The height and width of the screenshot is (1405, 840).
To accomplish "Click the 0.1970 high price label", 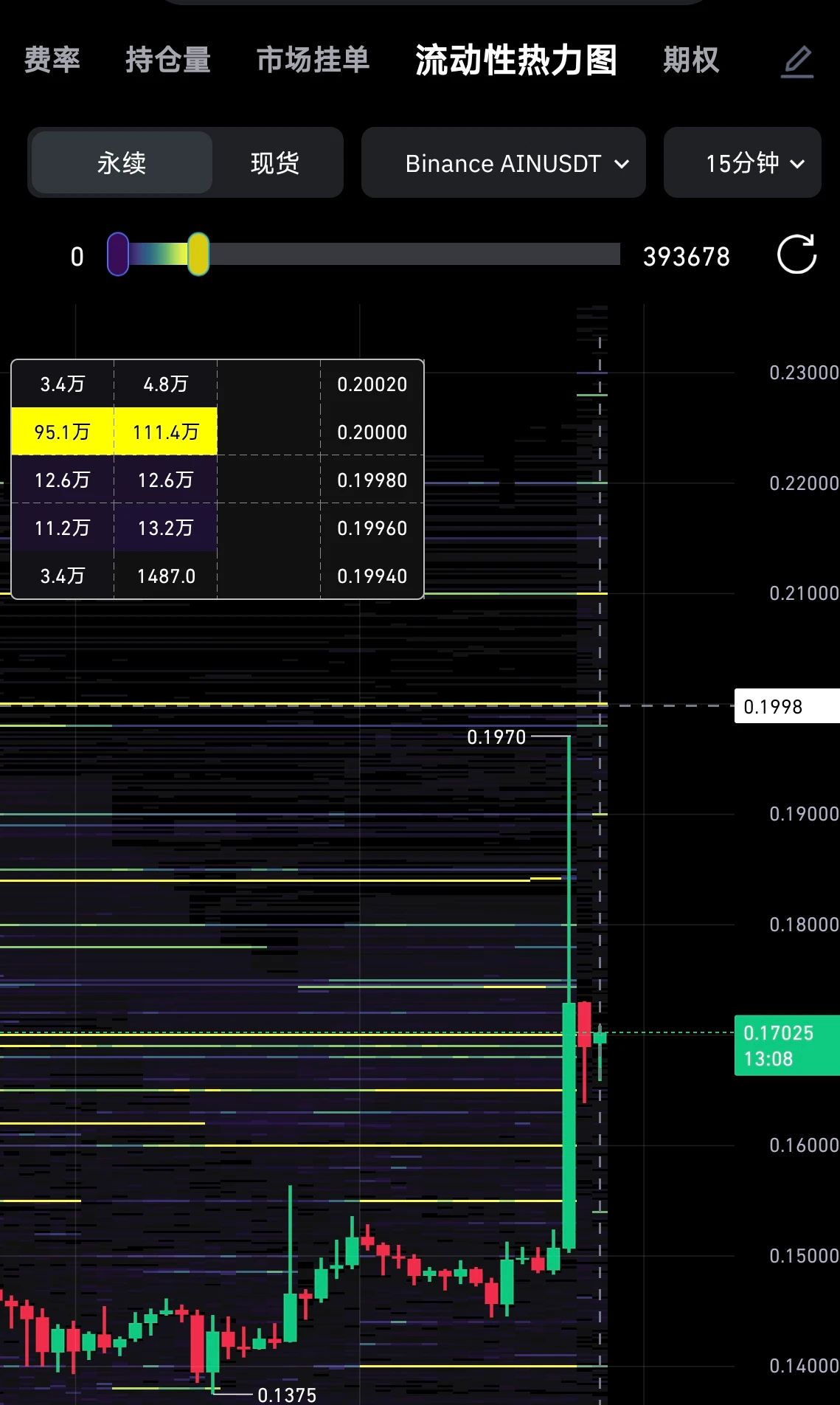I will click(496, 736).
